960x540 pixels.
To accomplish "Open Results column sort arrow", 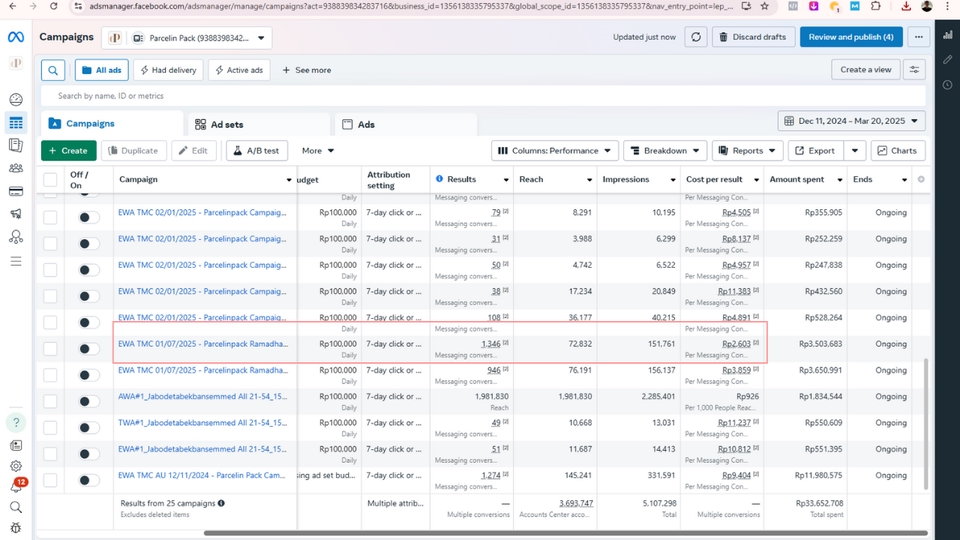I will 506,180.
